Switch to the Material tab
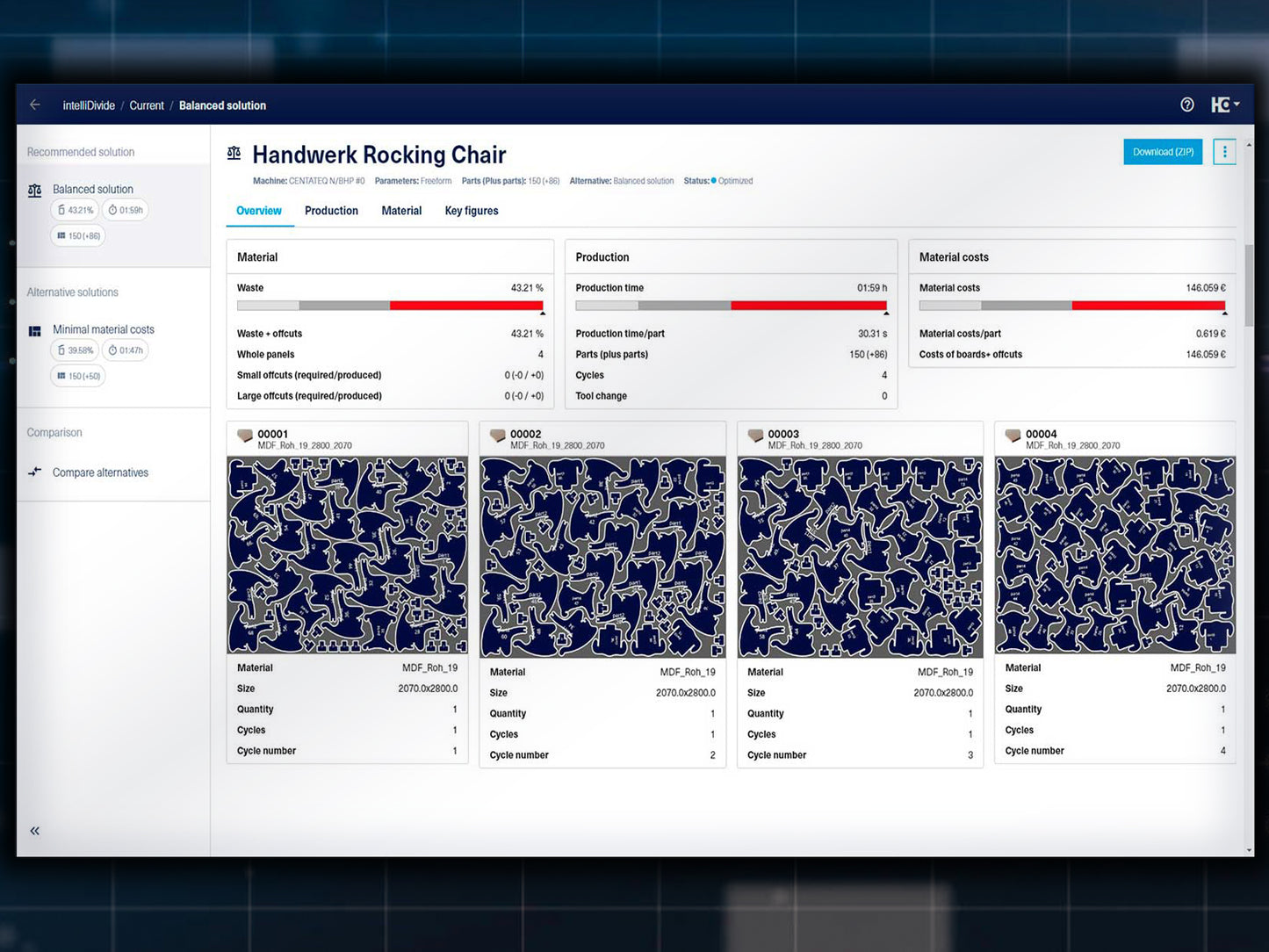This screenshot has width=1269, height=952. pyautogui.click(x=401, y=211)
